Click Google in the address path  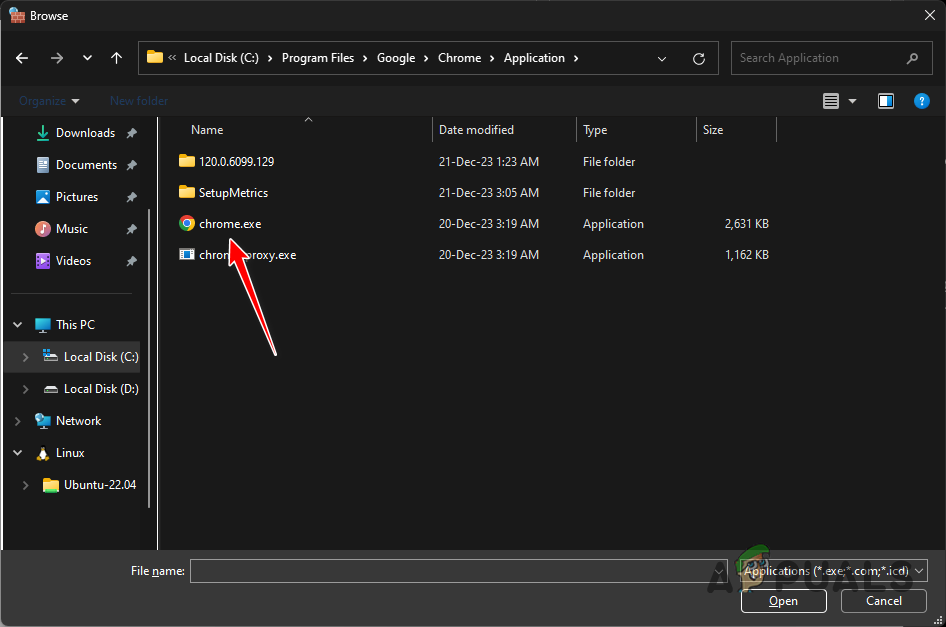[x=397, y=58]
